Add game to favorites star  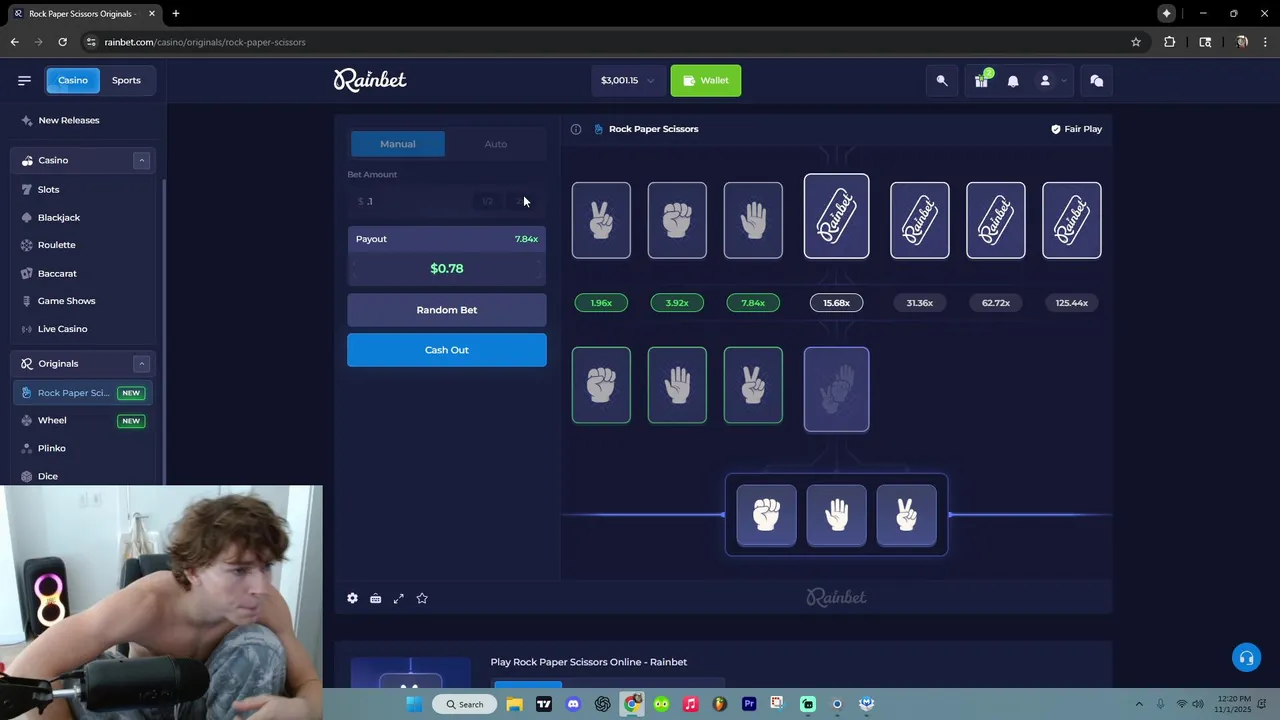422,598
